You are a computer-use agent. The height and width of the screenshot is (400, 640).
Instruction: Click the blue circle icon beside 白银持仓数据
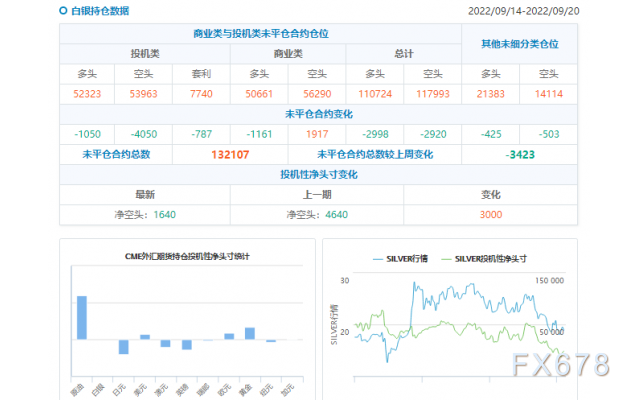[63, 11]
